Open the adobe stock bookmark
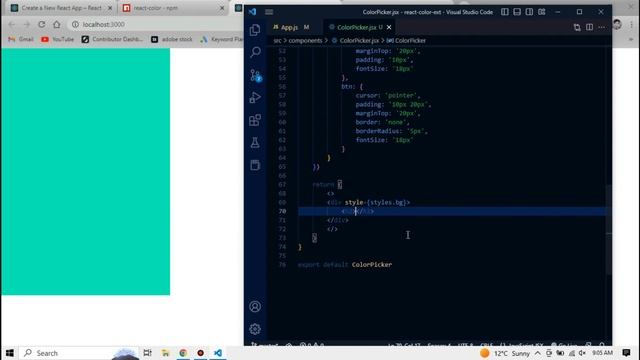The width and height of the screenshot is (640, 360). click(172, 39)
